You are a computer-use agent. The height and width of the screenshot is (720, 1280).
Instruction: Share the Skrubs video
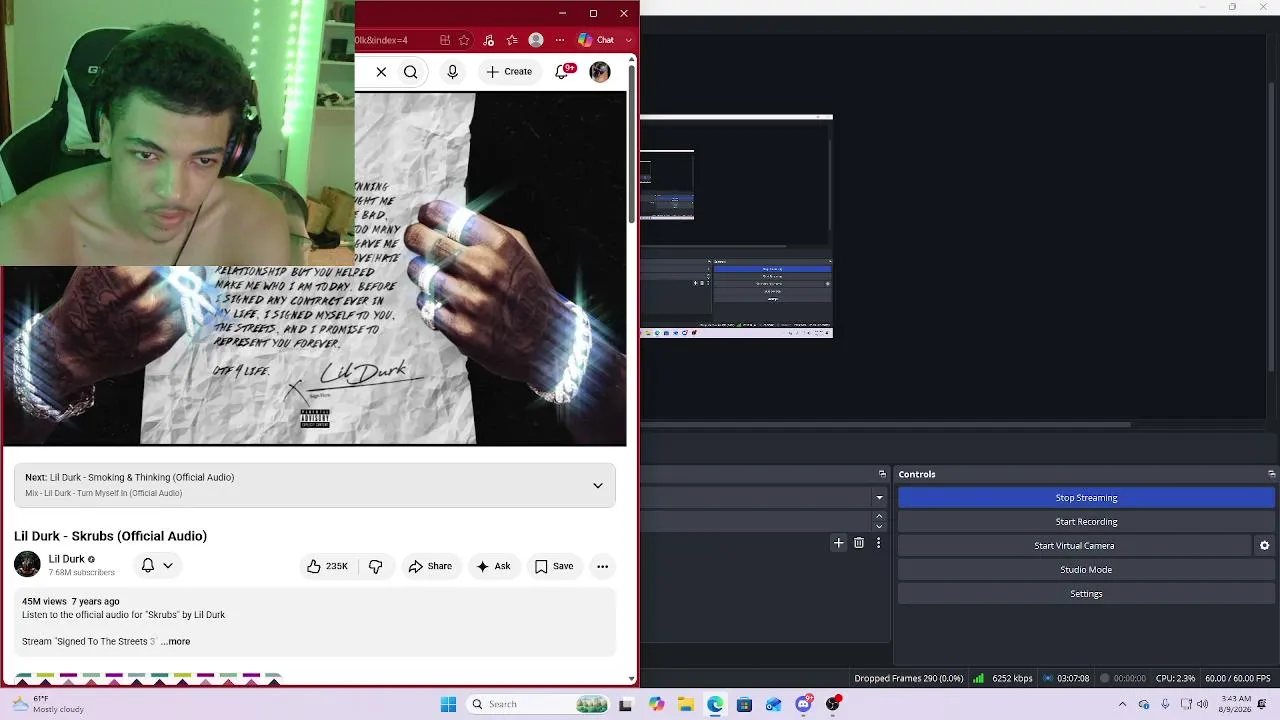pos(430,566)
